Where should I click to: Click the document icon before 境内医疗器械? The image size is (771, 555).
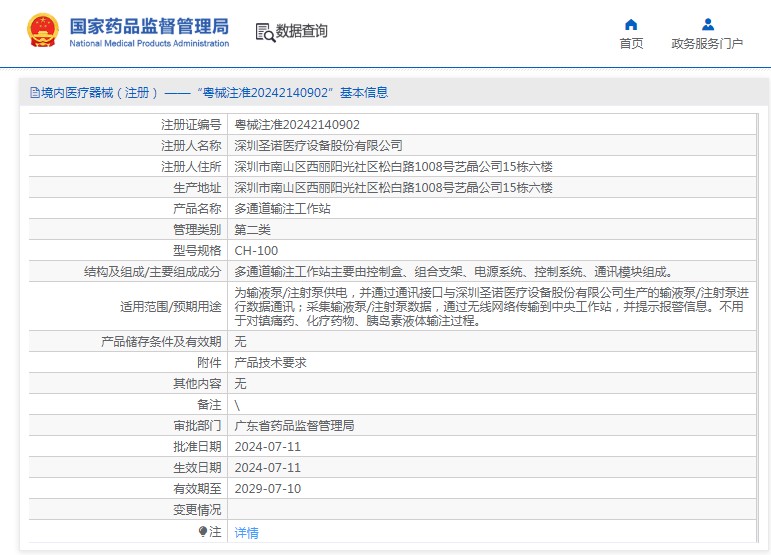click(x=34, y=93)
